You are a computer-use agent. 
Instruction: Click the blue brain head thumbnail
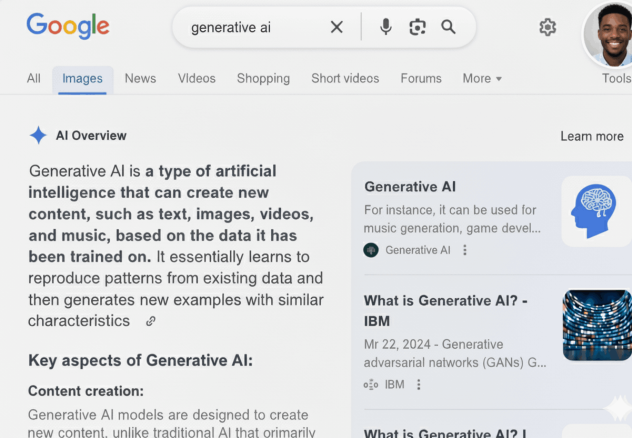coord(597,211)
